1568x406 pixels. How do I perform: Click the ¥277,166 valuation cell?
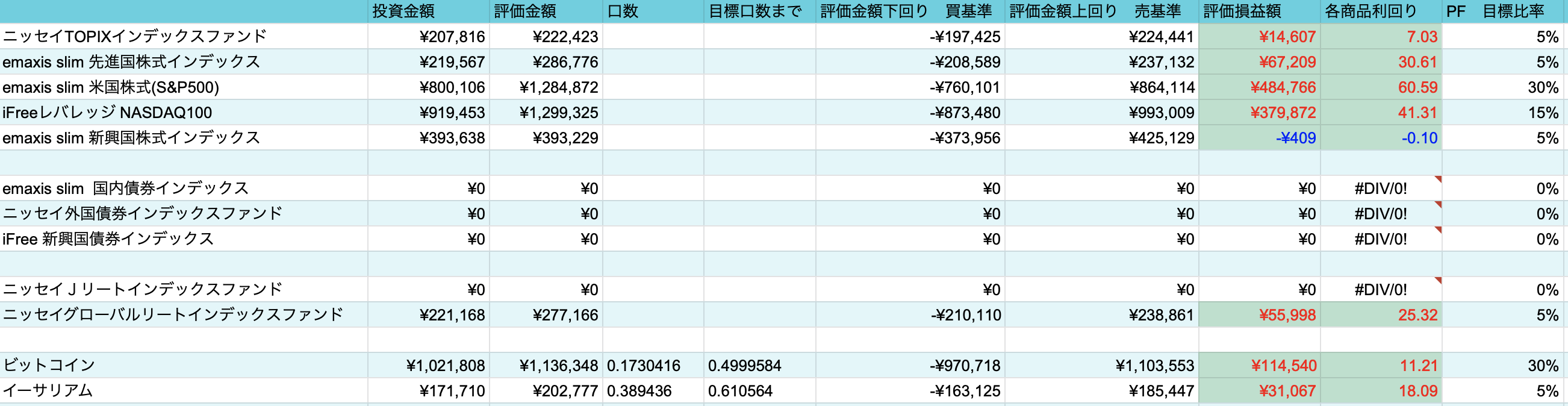pyautogui.click(x=546, y=314)
